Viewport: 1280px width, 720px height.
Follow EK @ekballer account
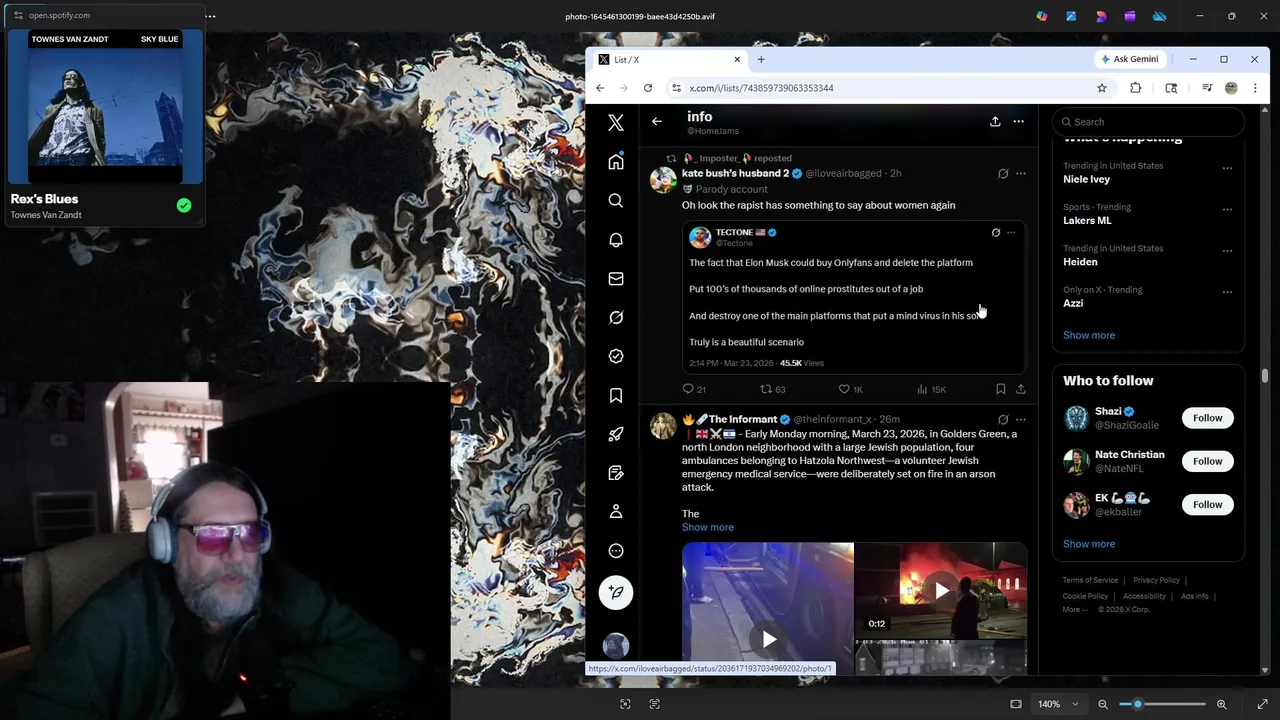click(x=1207, y=504)
